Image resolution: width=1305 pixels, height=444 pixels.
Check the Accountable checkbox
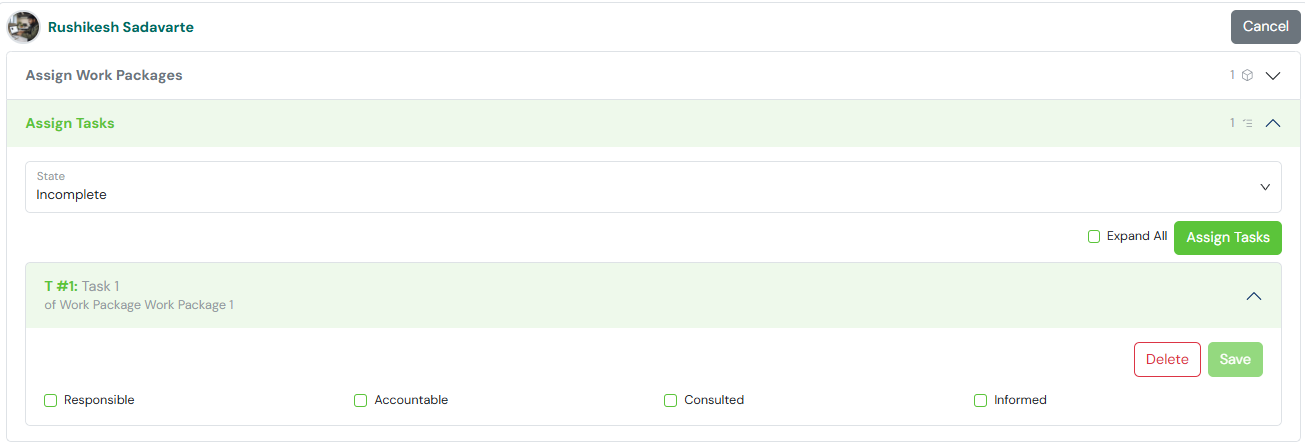coord(361,400)
